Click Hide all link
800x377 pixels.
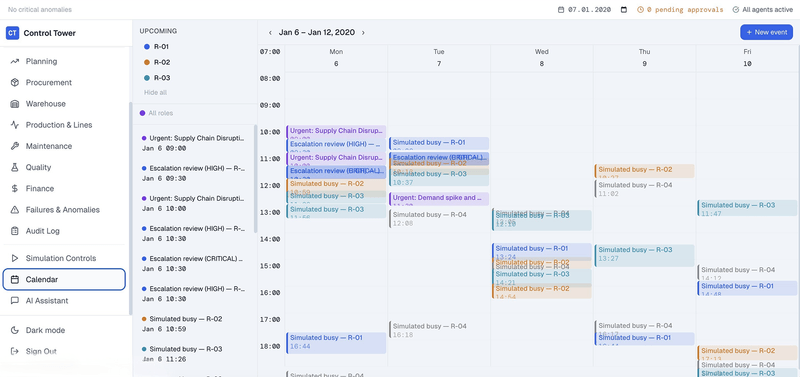pyautogui.click(x=155, y=93)
